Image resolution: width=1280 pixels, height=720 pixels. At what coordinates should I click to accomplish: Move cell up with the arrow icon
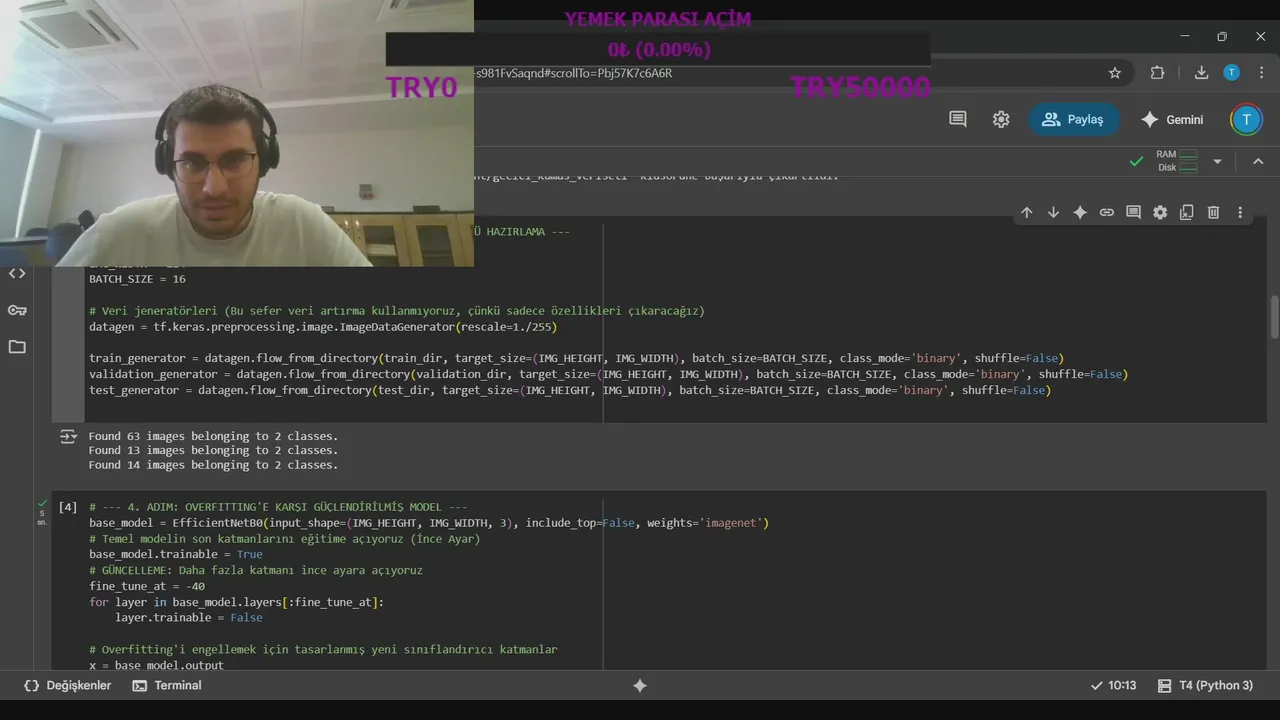tap(1026, 212)
